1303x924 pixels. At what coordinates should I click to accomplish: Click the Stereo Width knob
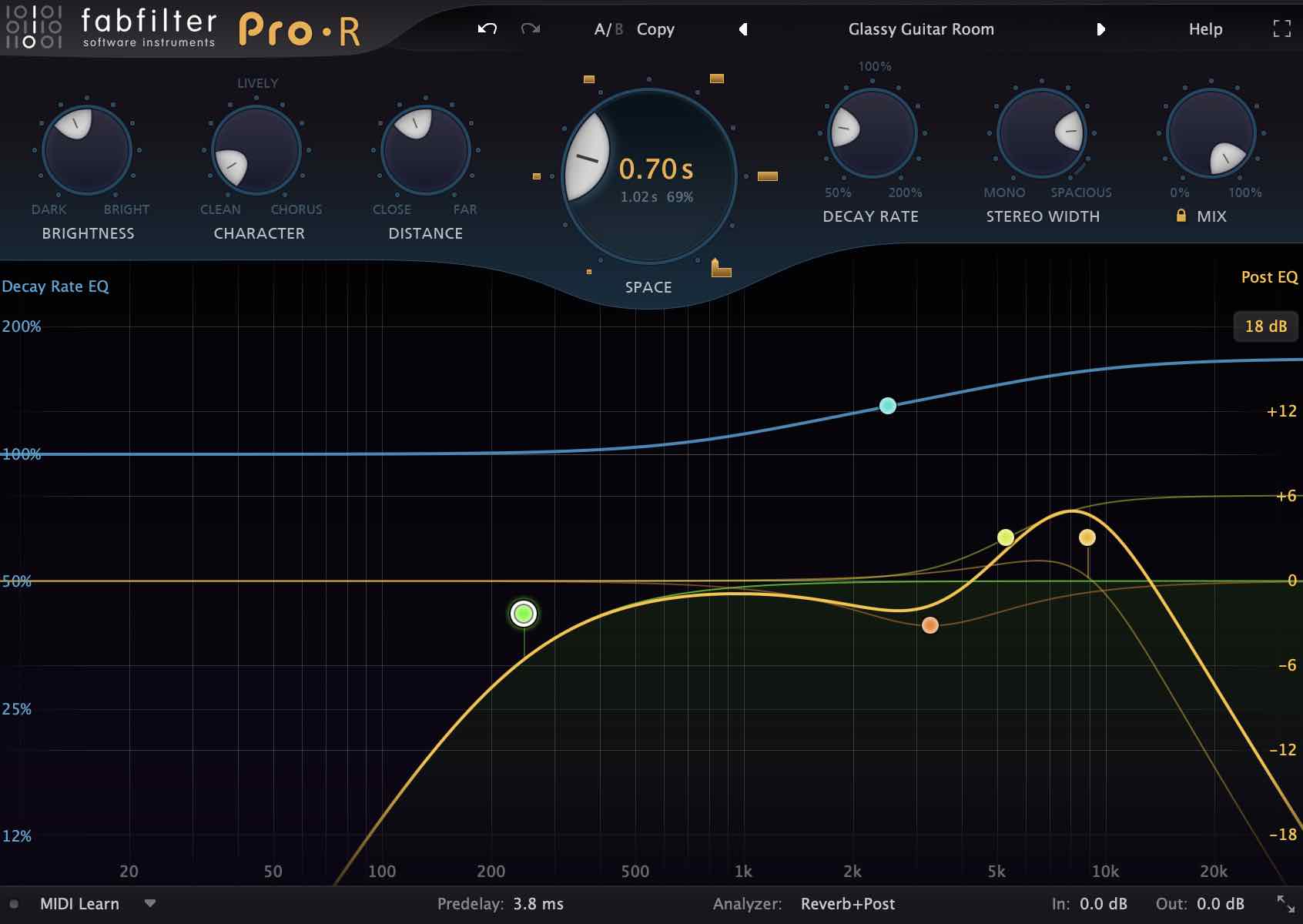1041,132
